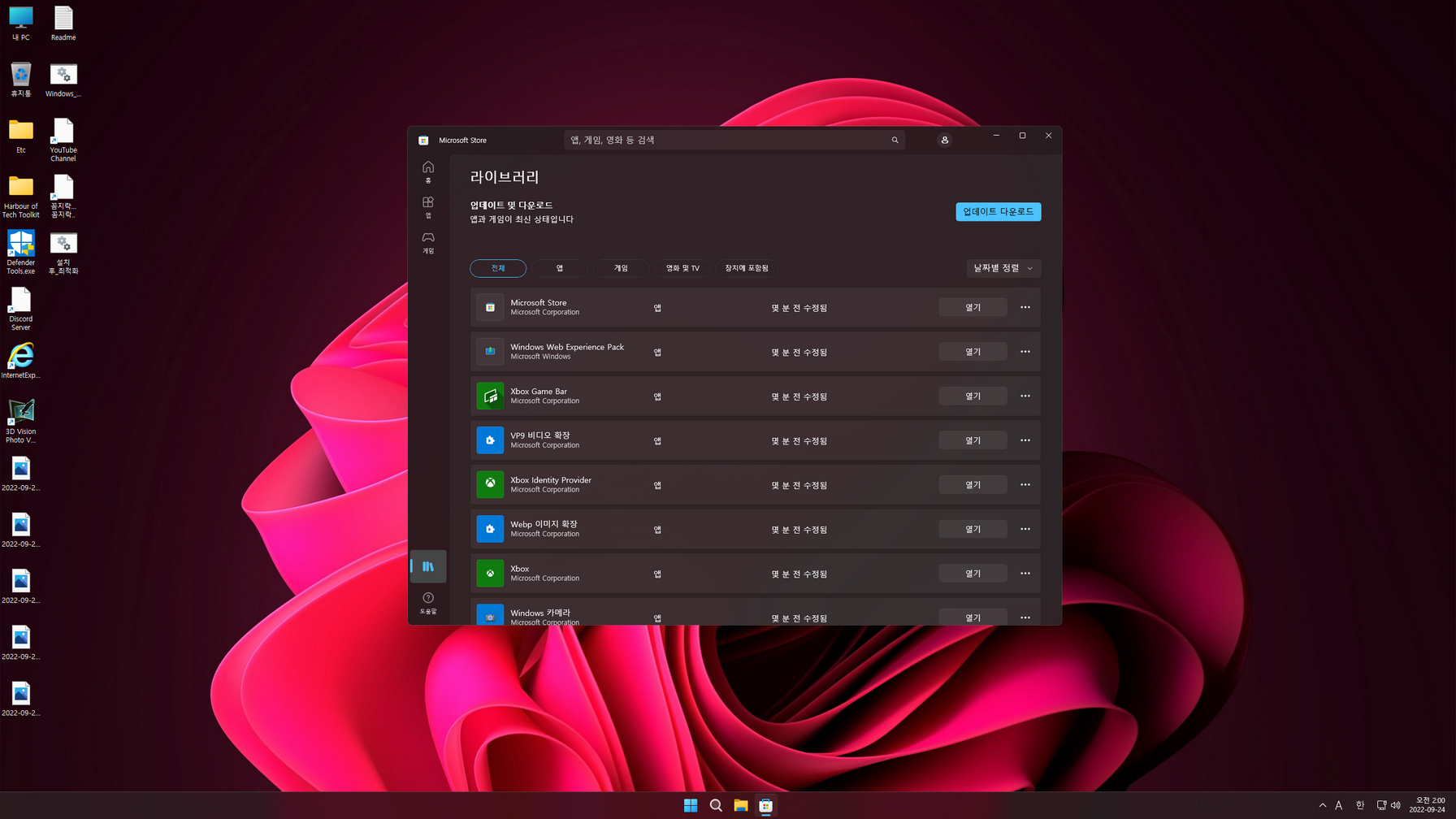Click 열기 for Windows Web Experience Pack

pos(973,352)
